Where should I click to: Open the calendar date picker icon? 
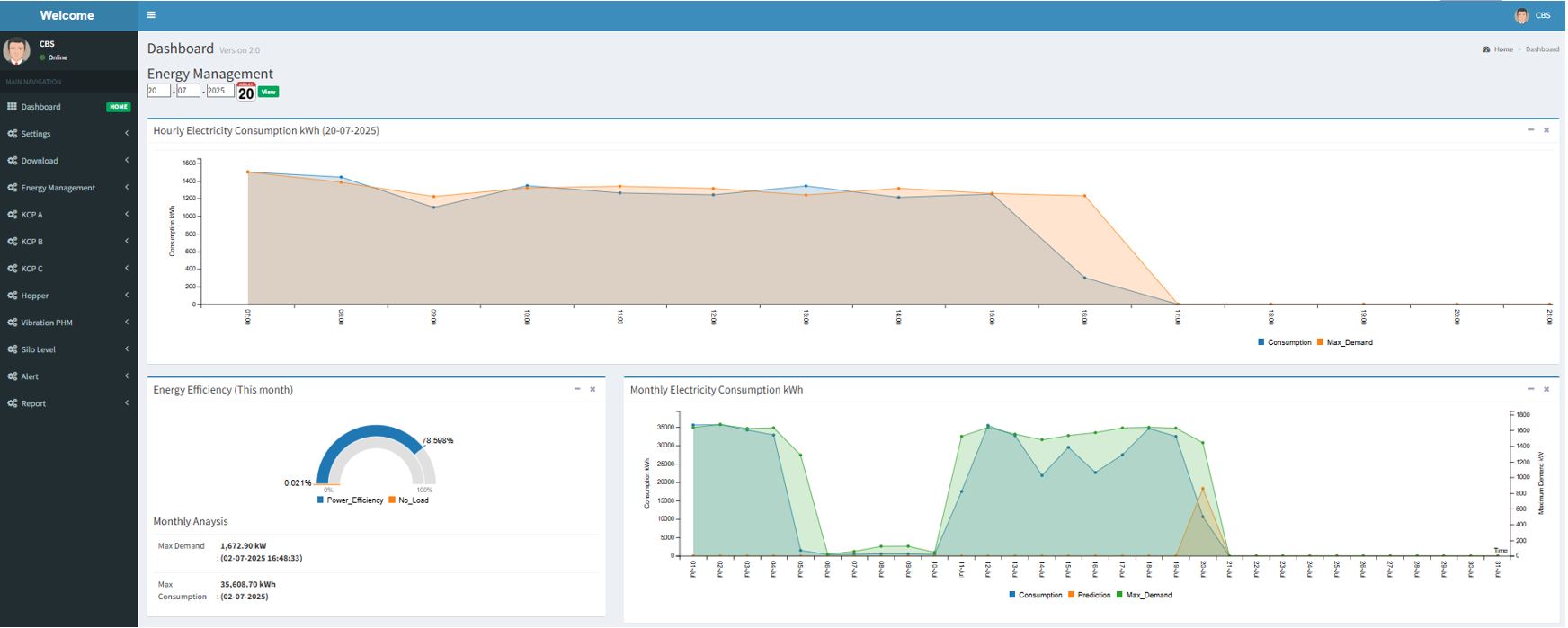click(x=245, y=92)
